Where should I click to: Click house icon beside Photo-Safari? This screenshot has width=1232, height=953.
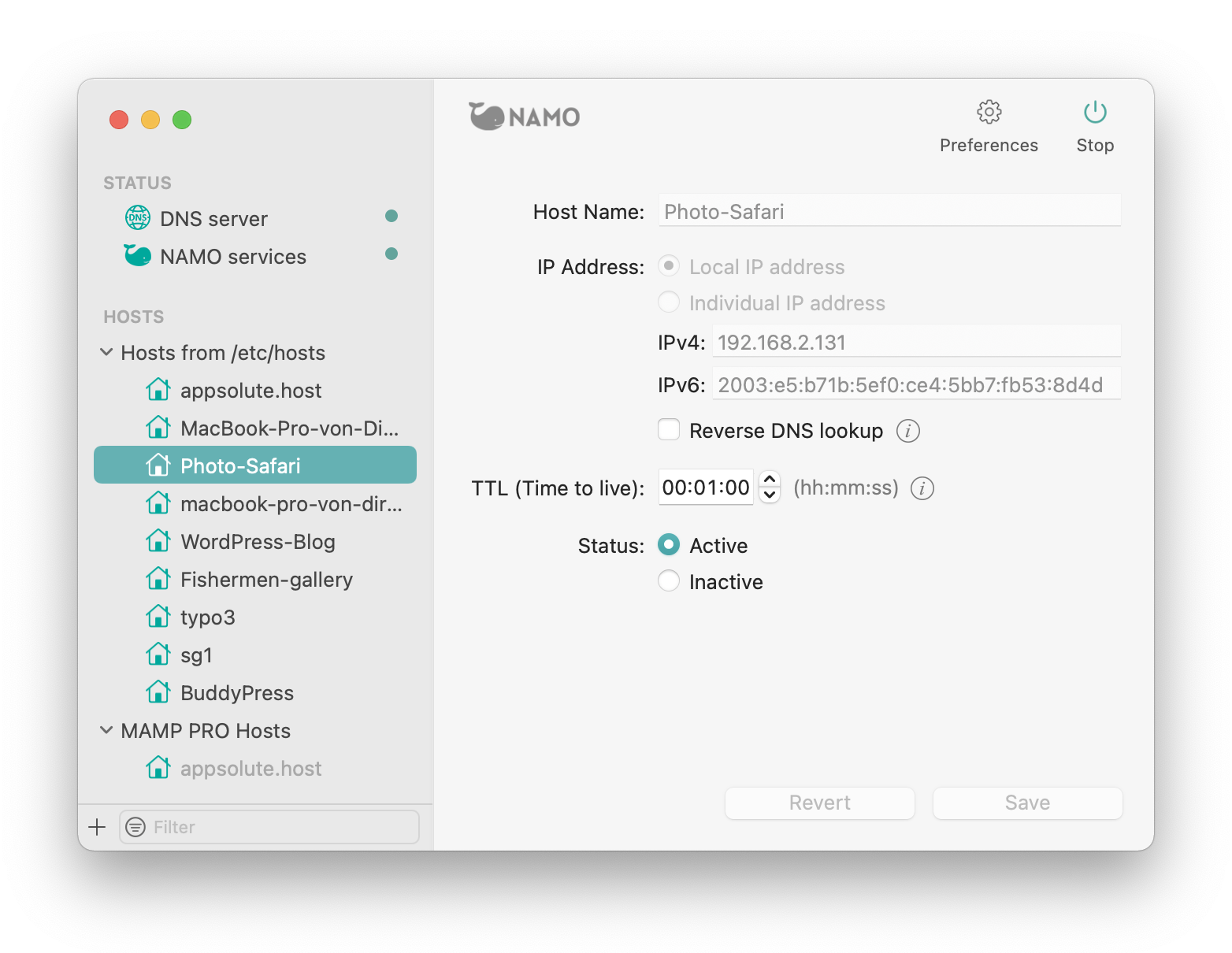click(158, 465)
